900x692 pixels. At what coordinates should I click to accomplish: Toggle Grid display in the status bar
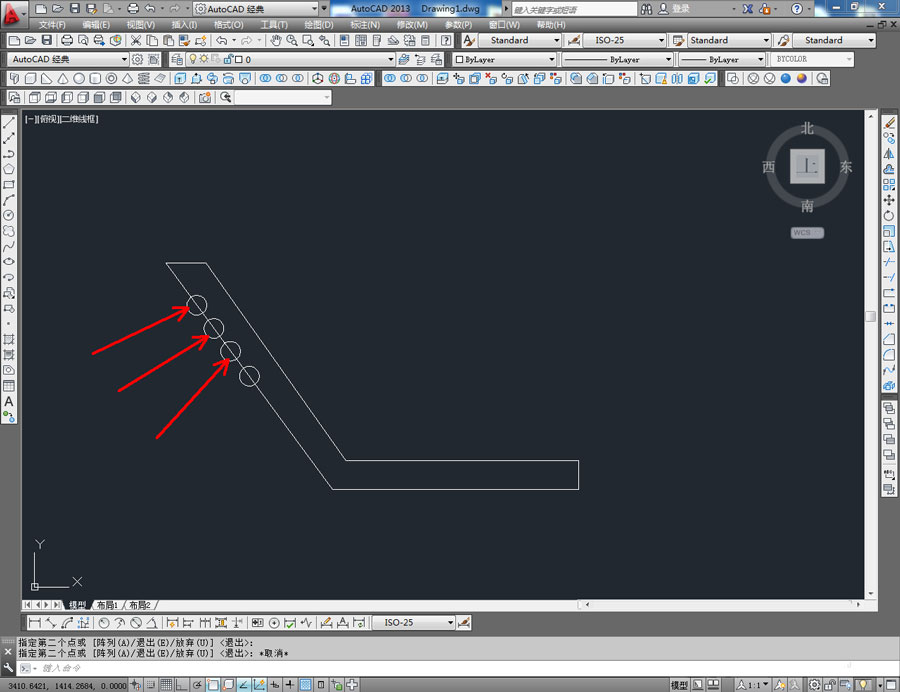166,685
